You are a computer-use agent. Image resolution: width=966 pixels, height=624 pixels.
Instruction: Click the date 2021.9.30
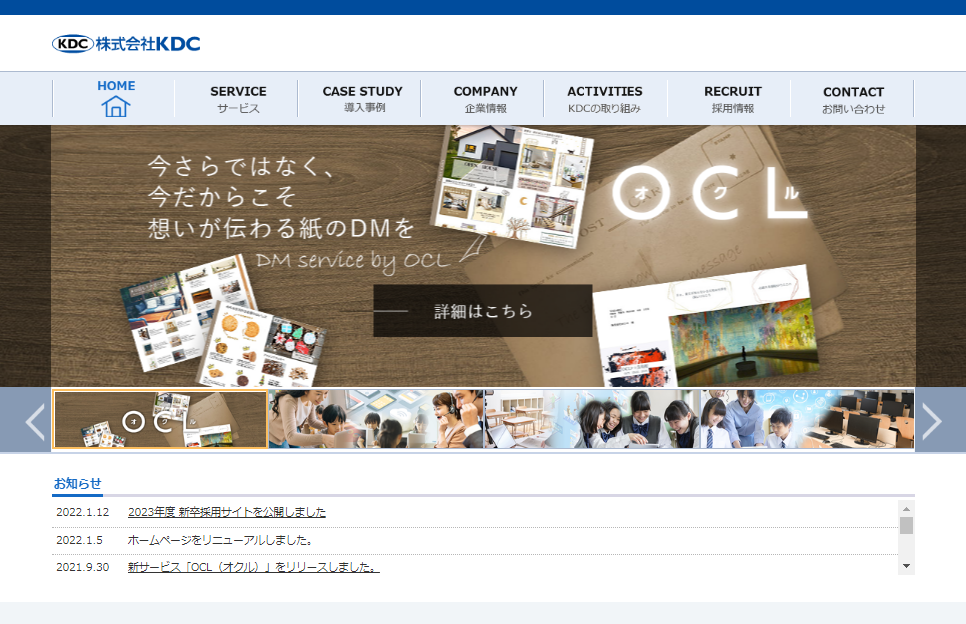[83, 567]
